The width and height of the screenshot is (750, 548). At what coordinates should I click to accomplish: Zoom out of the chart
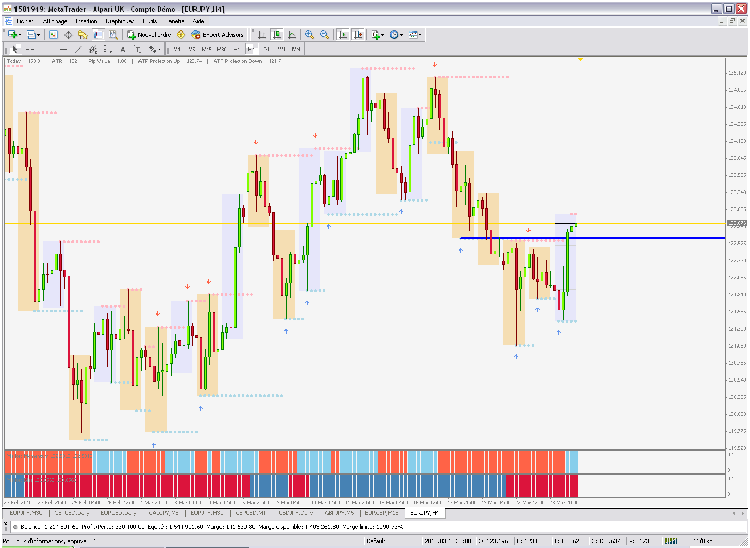(x=325, y=34)
